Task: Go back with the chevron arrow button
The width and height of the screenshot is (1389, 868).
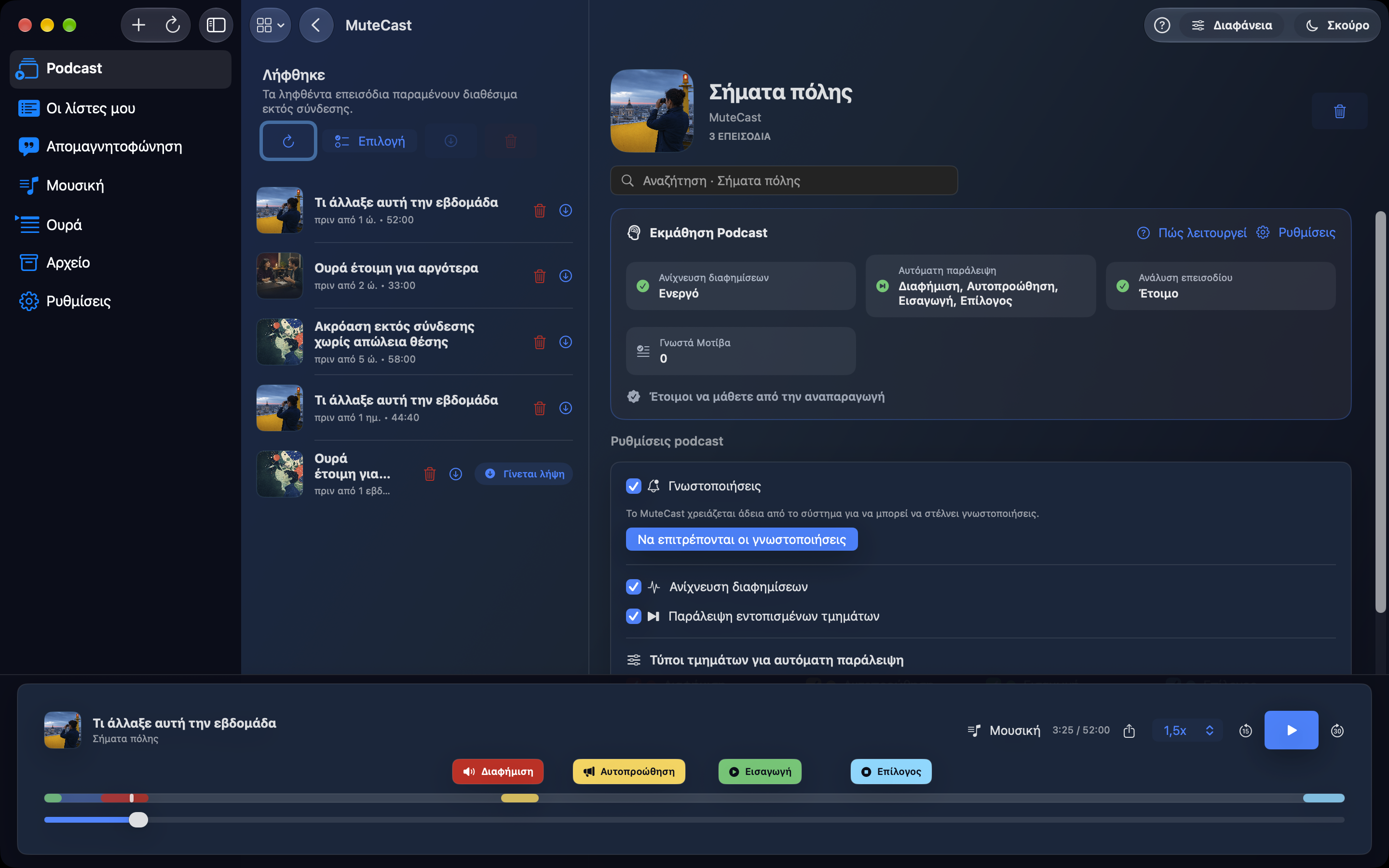Action: tap(316, 25)
